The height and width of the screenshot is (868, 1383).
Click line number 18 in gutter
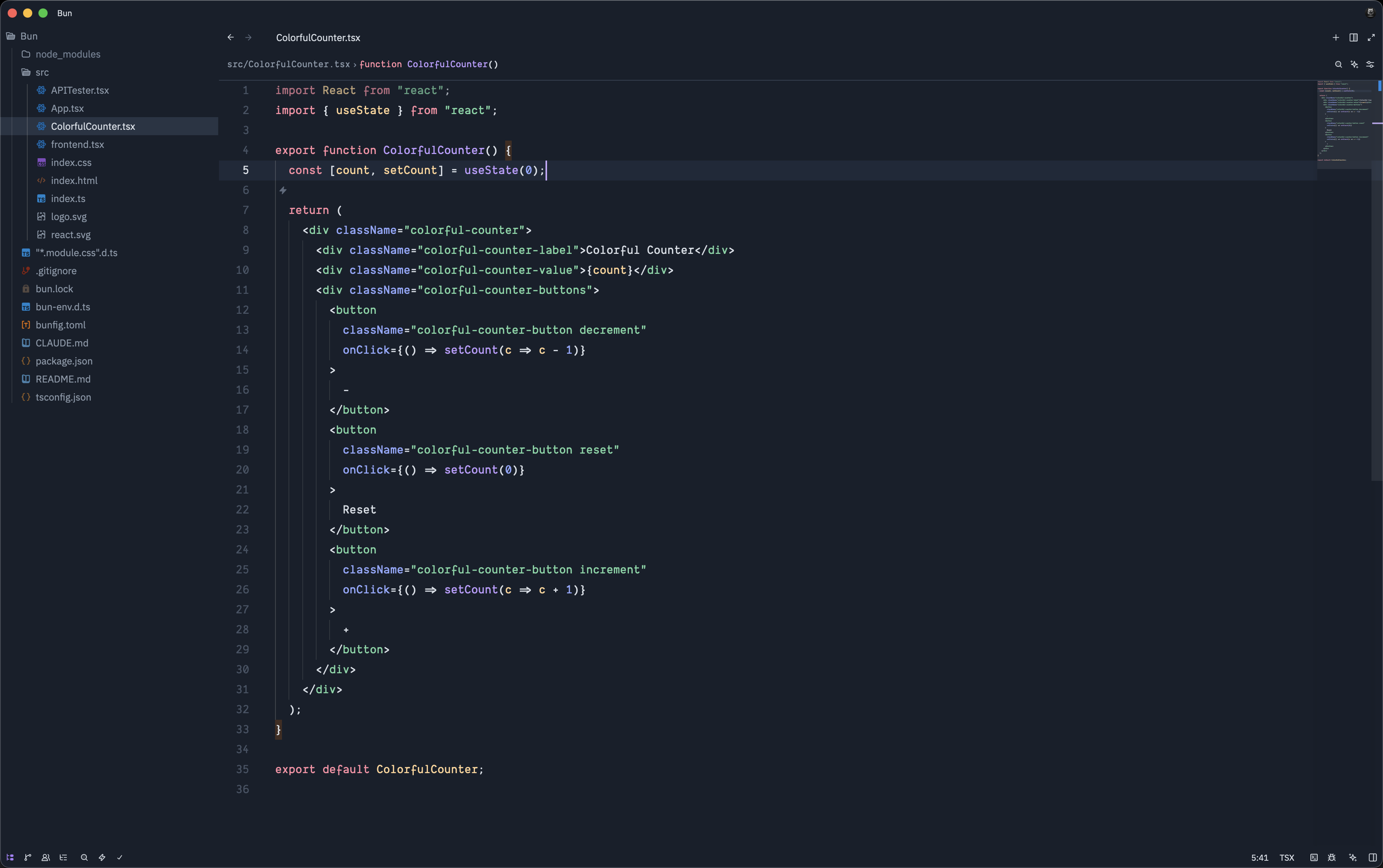(x=242, y=429)
